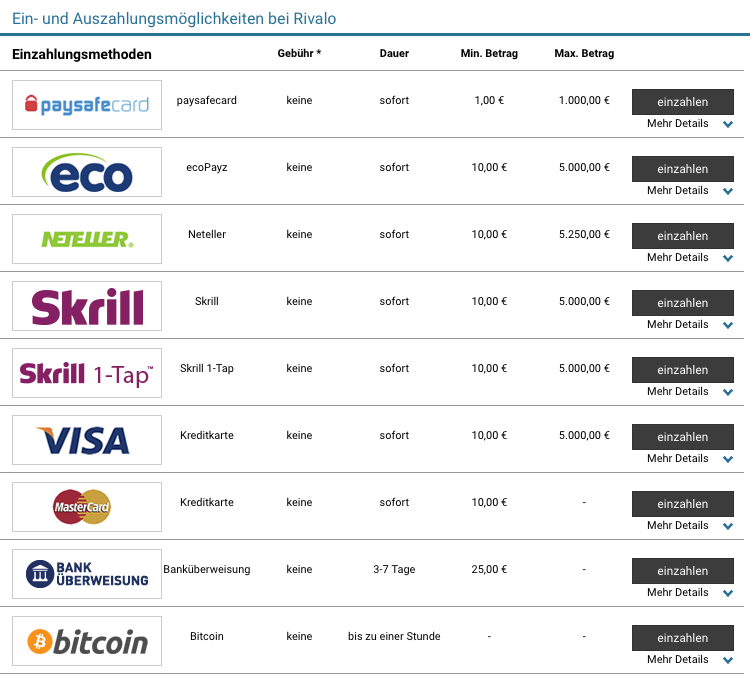Click the Banküberweisung bank logo
Image resolution: width=750 pixels, height=681 pixels.
click(87, 573)
